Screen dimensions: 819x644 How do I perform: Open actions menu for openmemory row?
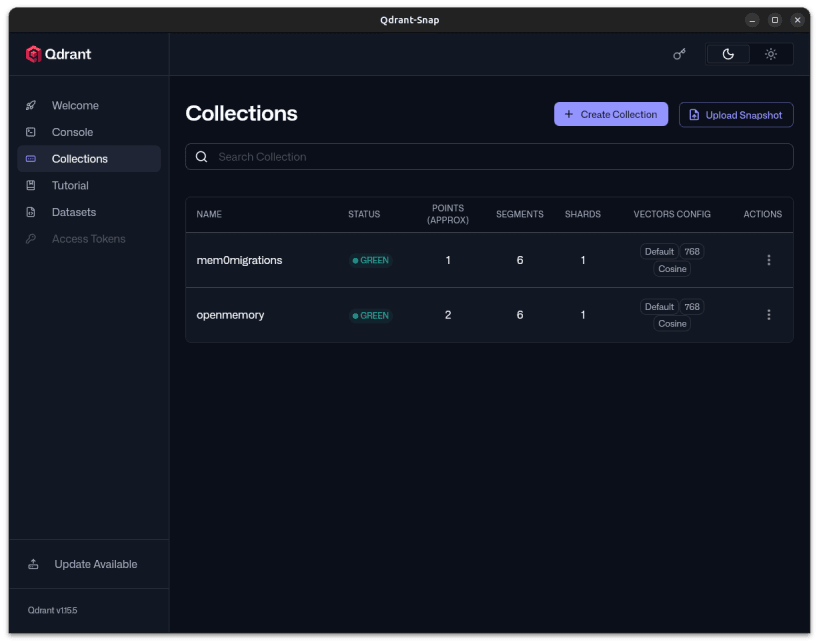point(768,315)
